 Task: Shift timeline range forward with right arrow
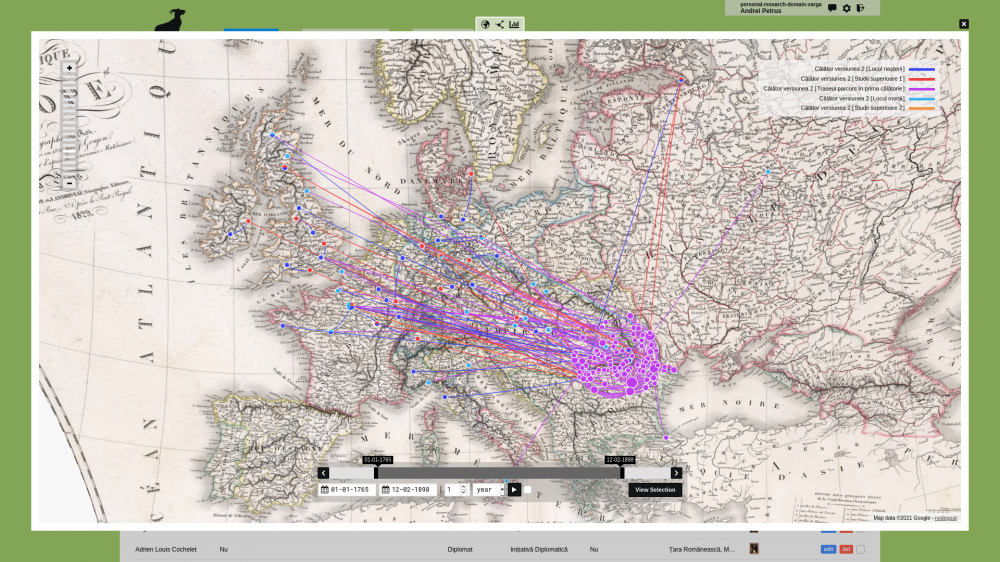[x=676, y=473]
